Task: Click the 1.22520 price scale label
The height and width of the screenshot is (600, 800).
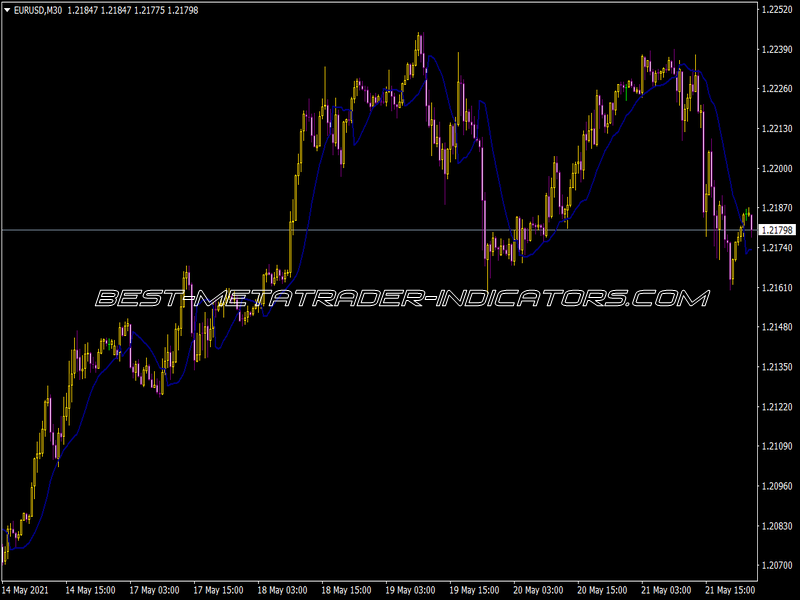Action: pyautogui.click(x=777, y=10)
